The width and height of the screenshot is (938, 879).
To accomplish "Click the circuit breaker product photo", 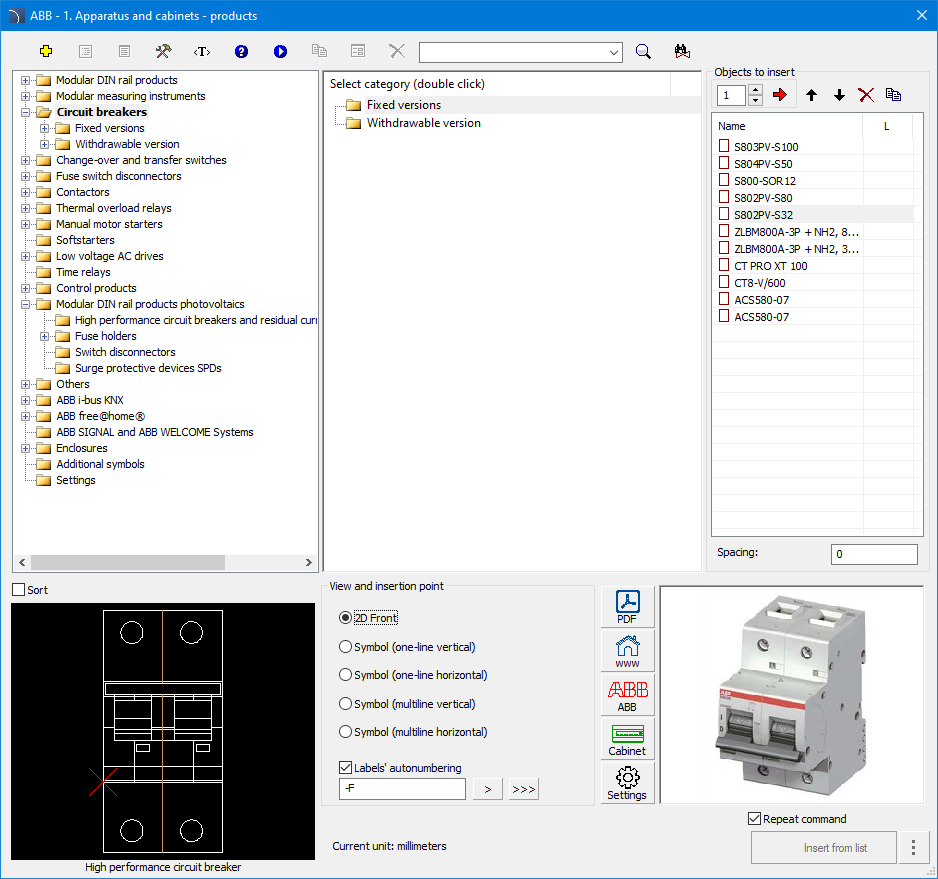I will click(x=791, y=695).
